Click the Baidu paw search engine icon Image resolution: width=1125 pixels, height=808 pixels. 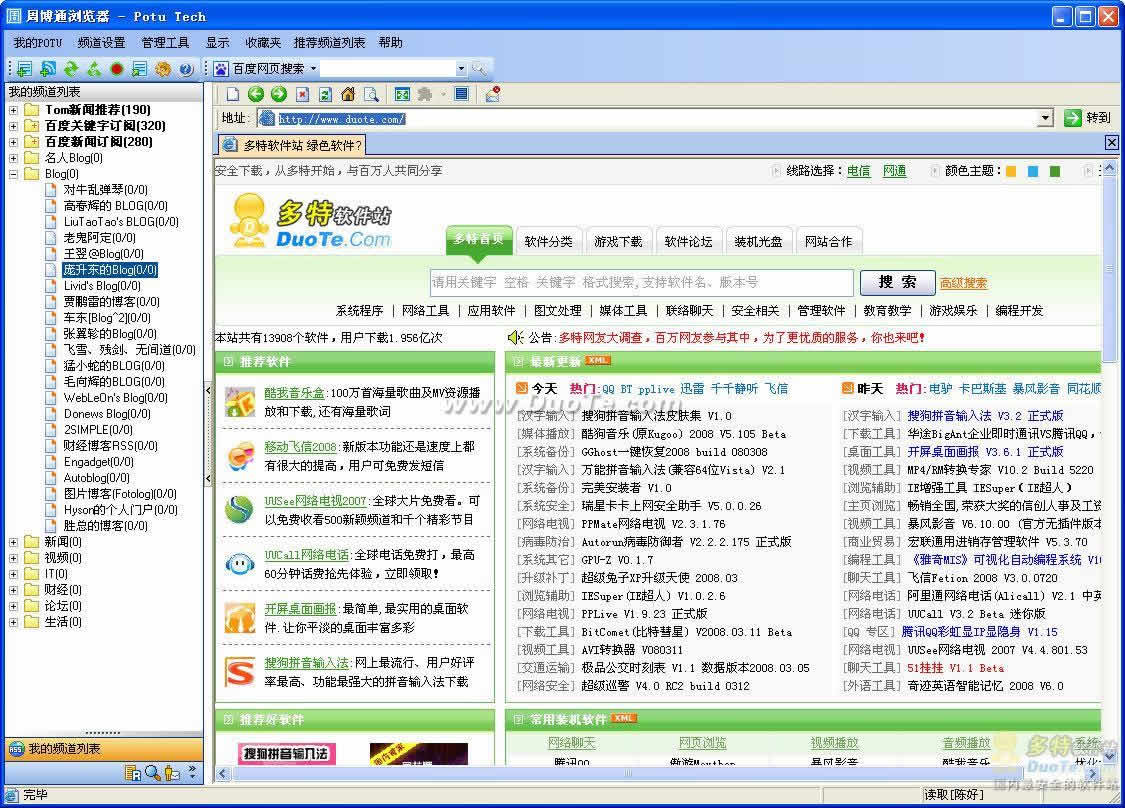221,69
